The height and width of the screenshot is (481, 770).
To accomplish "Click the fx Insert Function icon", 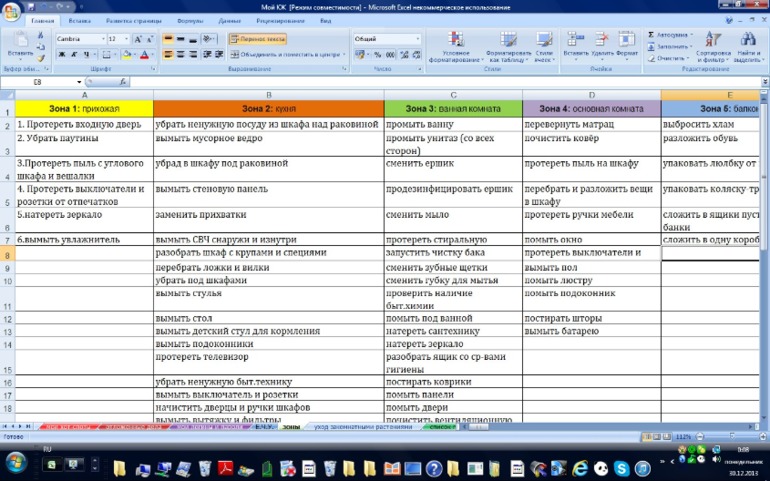I will pos(123,82).
